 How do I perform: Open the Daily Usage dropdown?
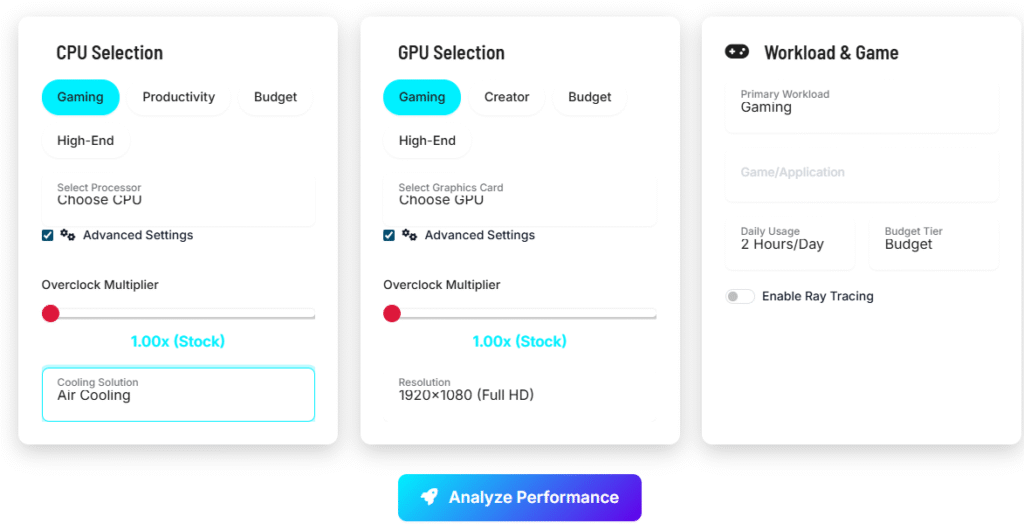coord(789,243)
